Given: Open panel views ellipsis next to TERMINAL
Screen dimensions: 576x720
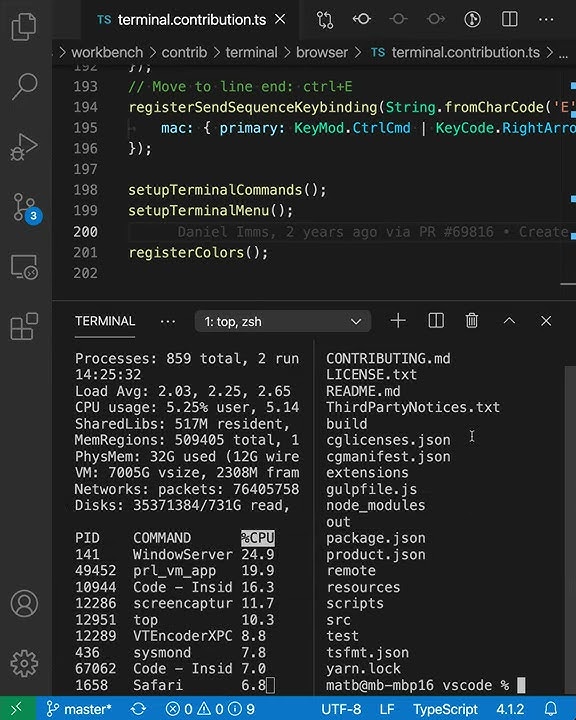Looking at the screenshot, I should pyautogui.click(x=168, y=321).
